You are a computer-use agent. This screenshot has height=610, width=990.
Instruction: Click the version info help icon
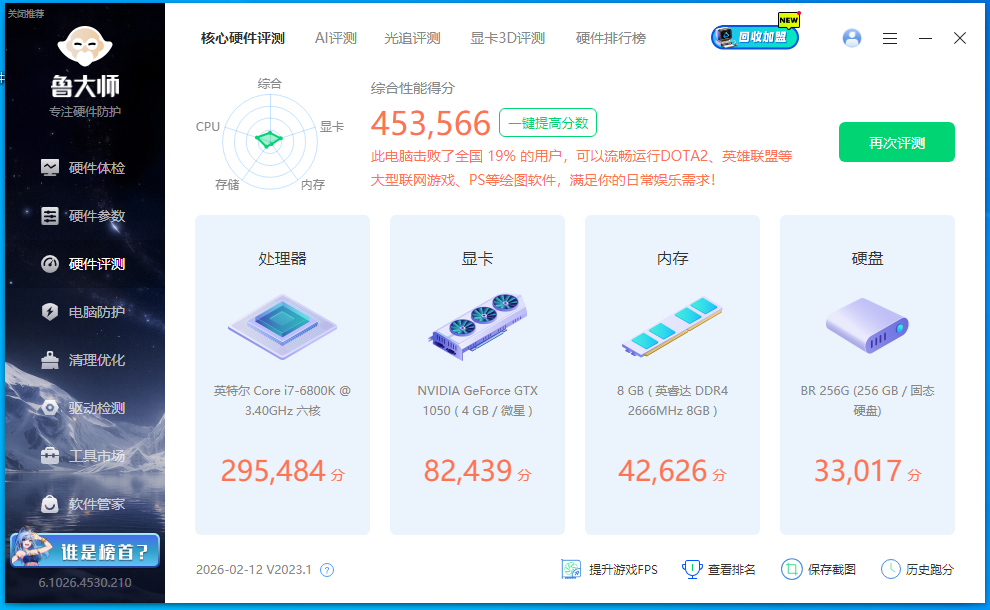[x=327, y=570]
